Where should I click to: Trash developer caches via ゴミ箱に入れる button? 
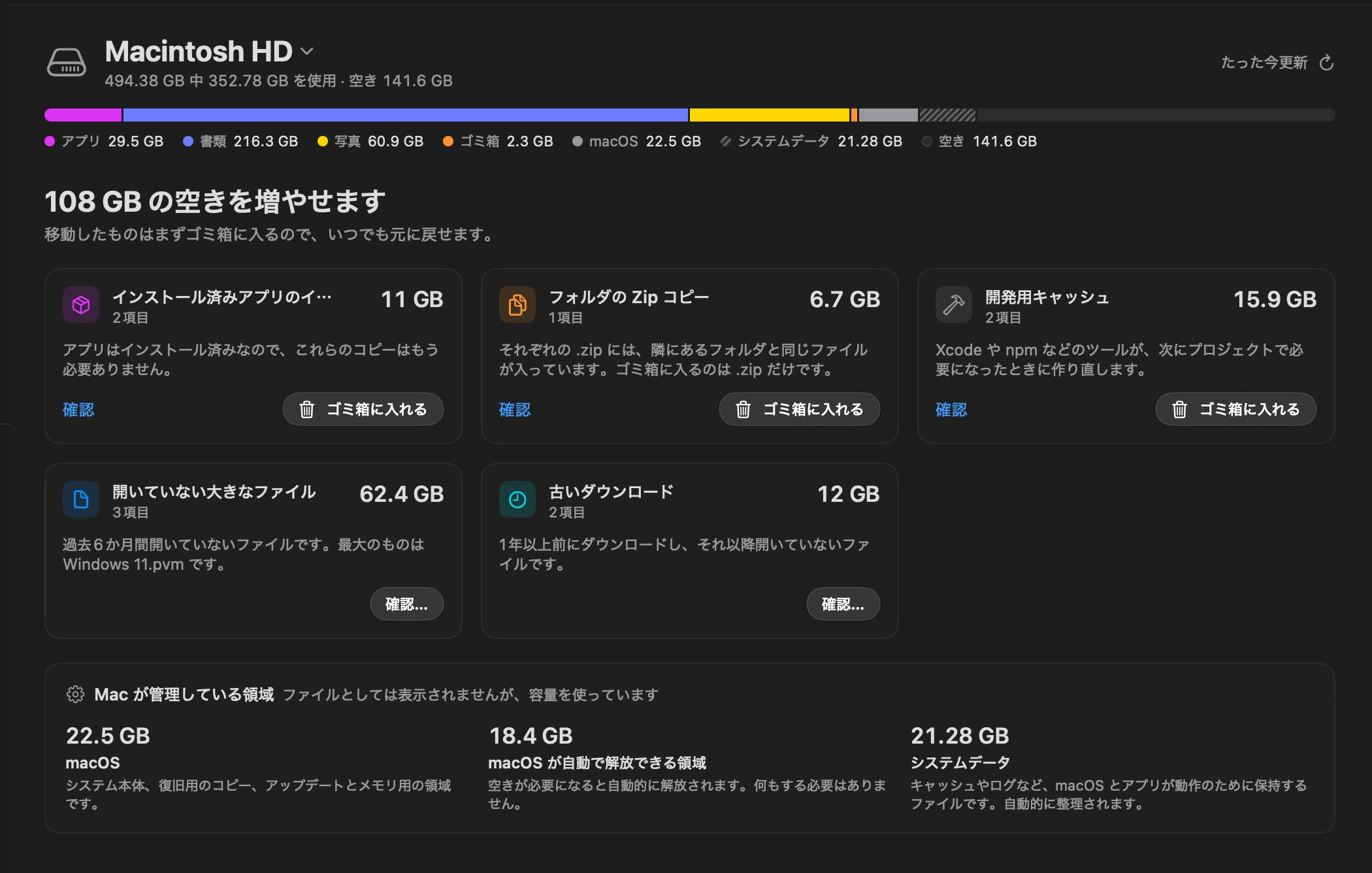(x=1236, y=409)
